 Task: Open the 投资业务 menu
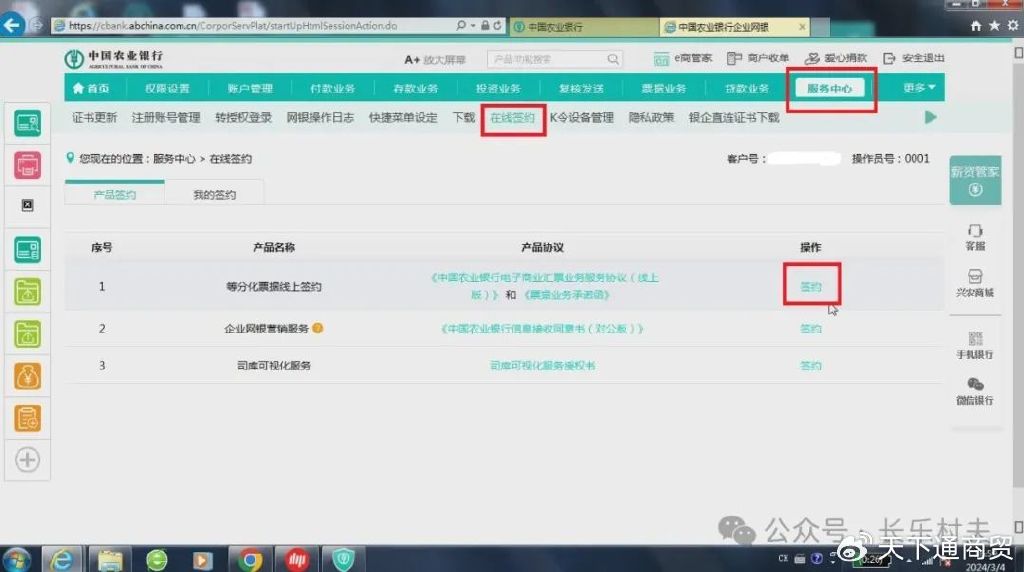click(498, 88)
